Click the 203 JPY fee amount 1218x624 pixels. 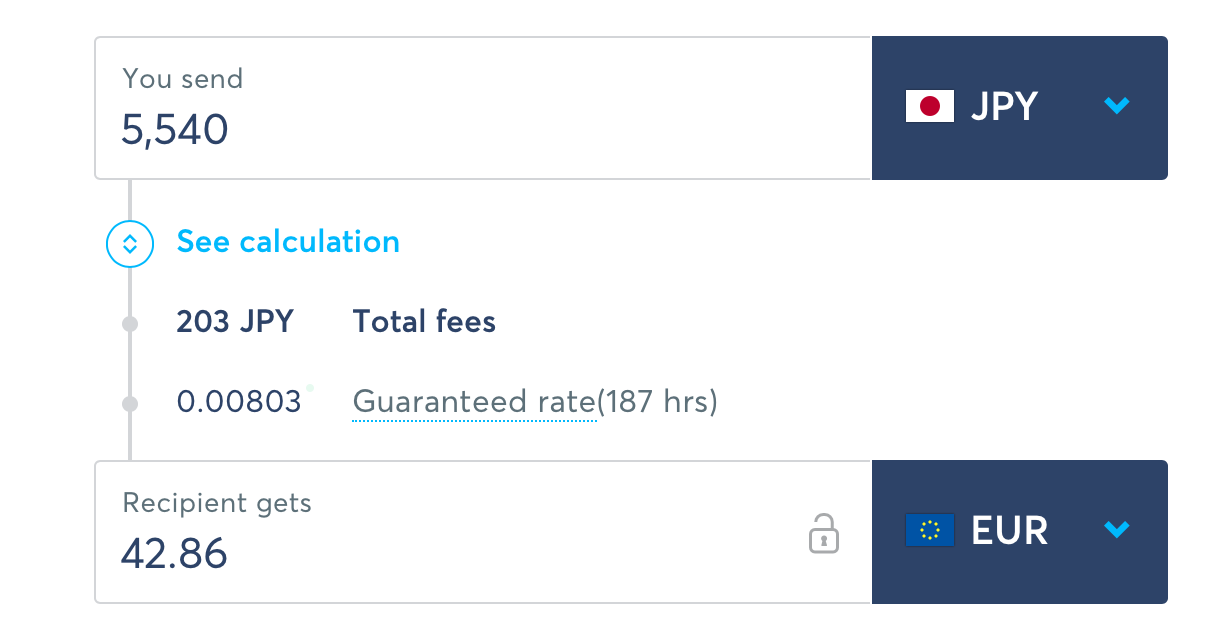click(x=235, y=322)
